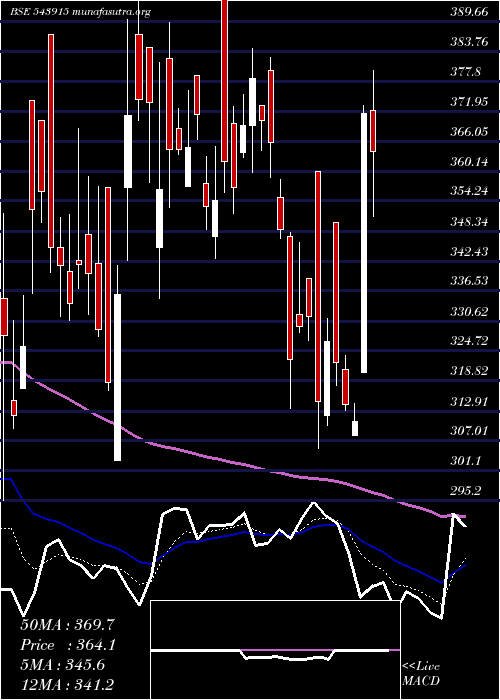Click the 295.2 price axis label
Screen dimensions: 500x700
[466, 491]
